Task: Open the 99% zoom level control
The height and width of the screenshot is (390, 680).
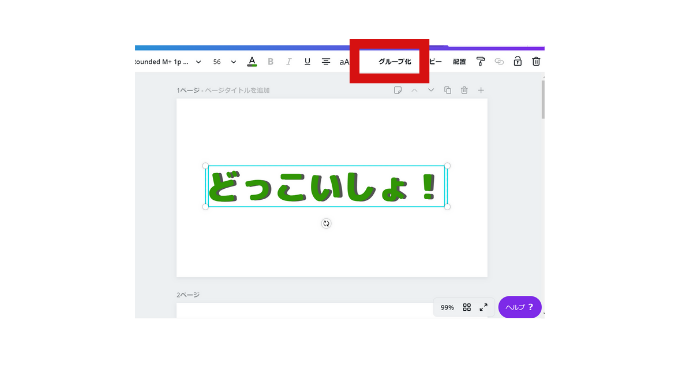Action: [x=447, y=307]
